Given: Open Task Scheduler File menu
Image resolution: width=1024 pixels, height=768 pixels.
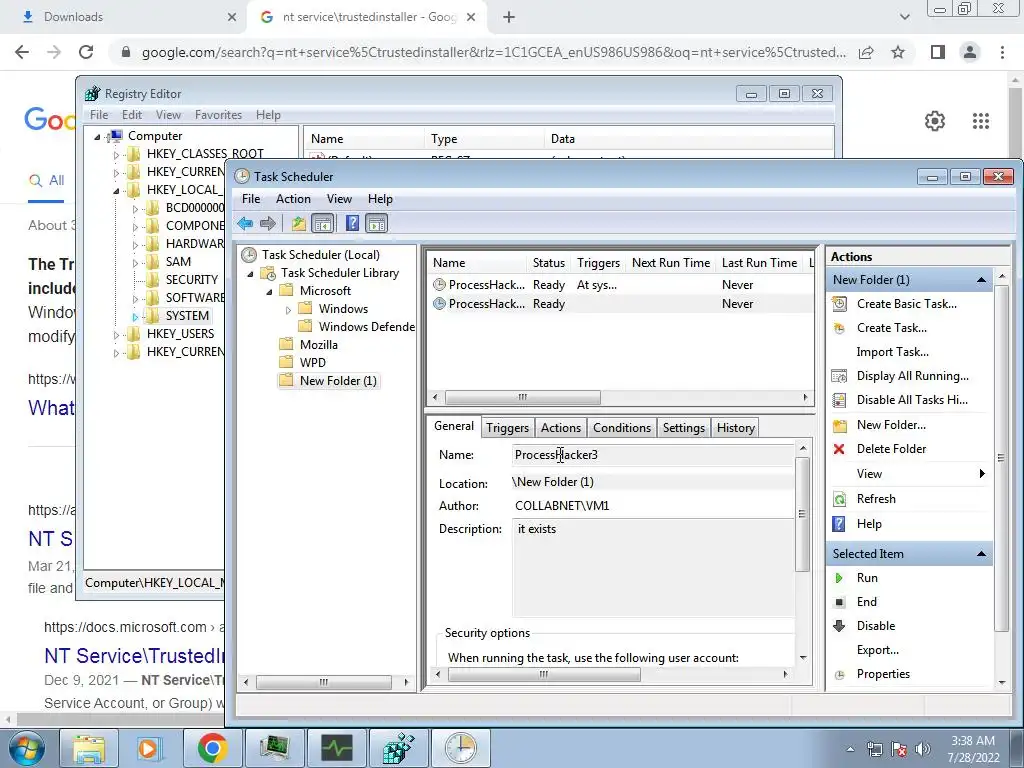Looking at the screenshot, I should coord(251,199).
